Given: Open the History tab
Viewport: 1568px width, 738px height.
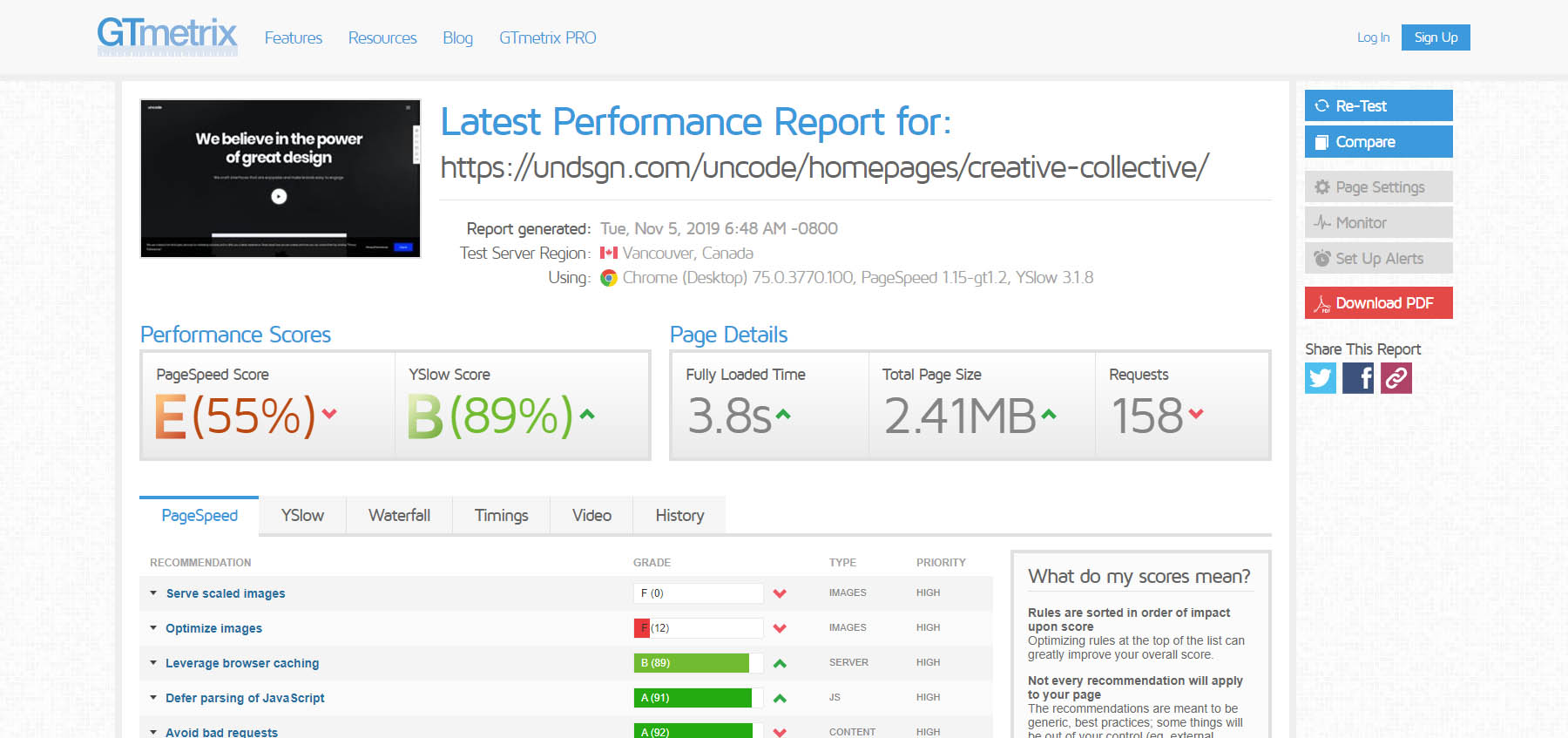Looking at the screenshot, I should click(x=679, y=515).
